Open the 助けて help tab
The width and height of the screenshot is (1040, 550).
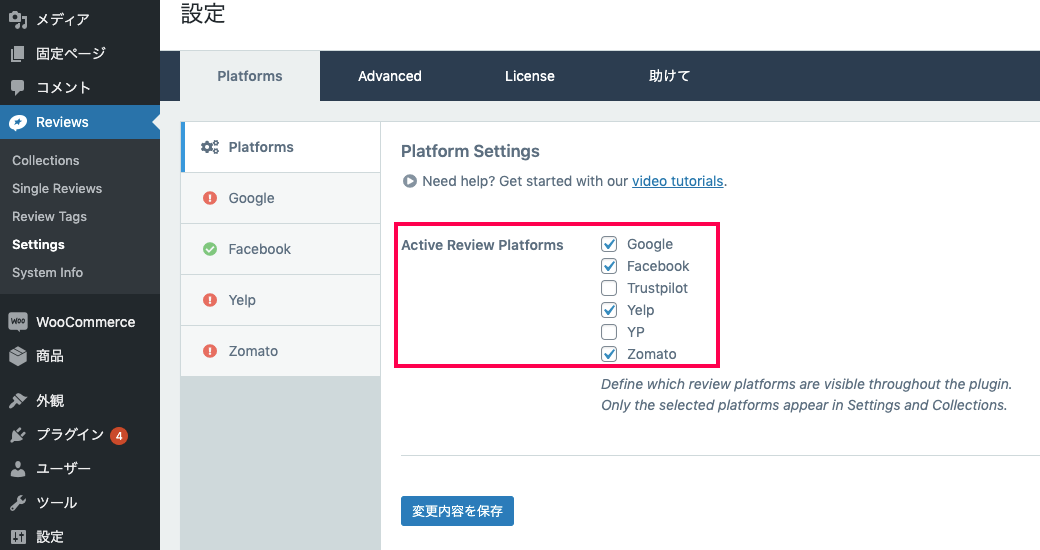click(669, 76)
